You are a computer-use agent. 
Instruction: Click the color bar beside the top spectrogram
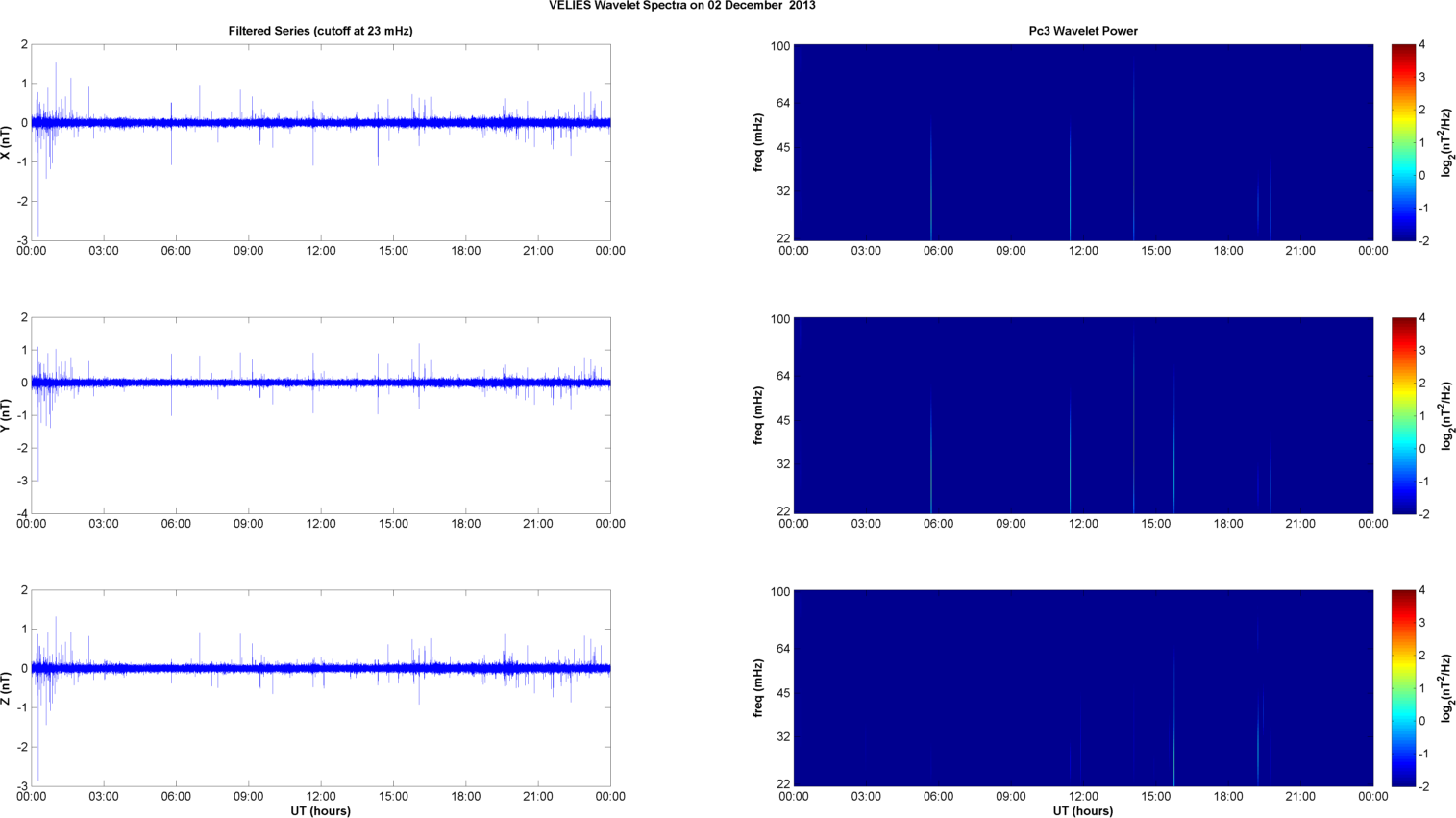point(1403,142)
